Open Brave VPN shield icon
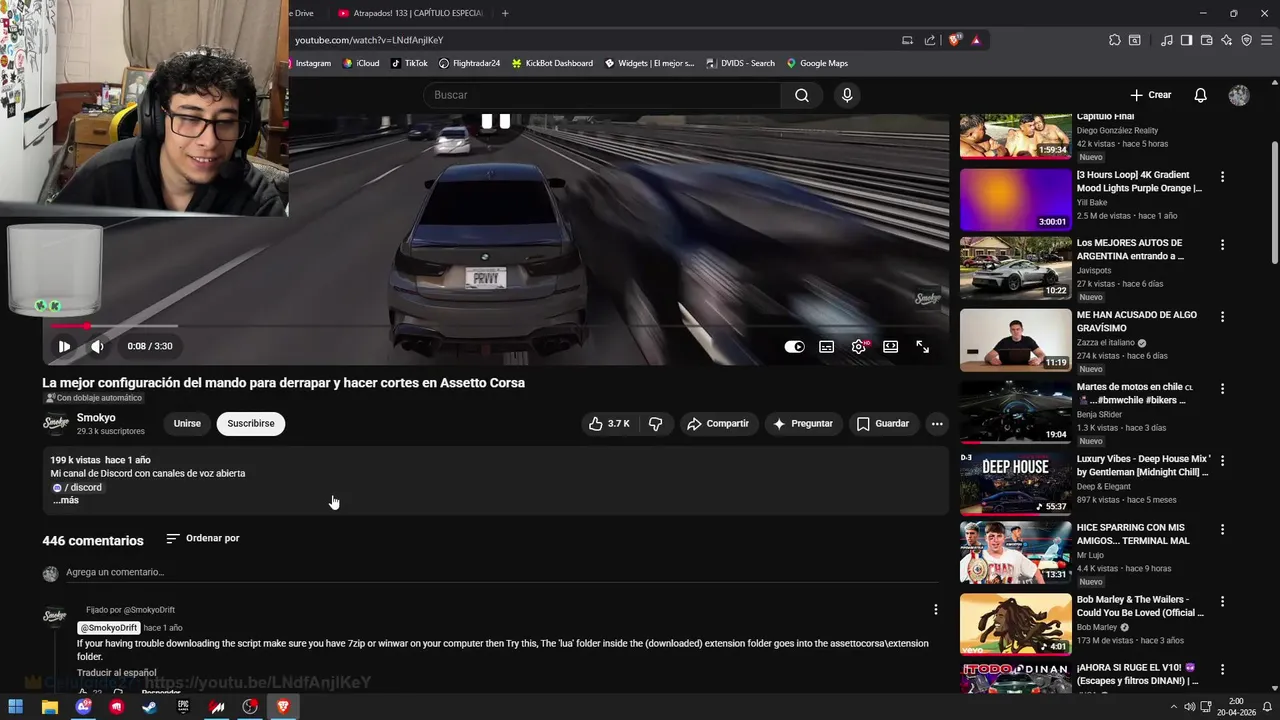The height and width of the screenshot is (720, 1280). click(1246, 40)
